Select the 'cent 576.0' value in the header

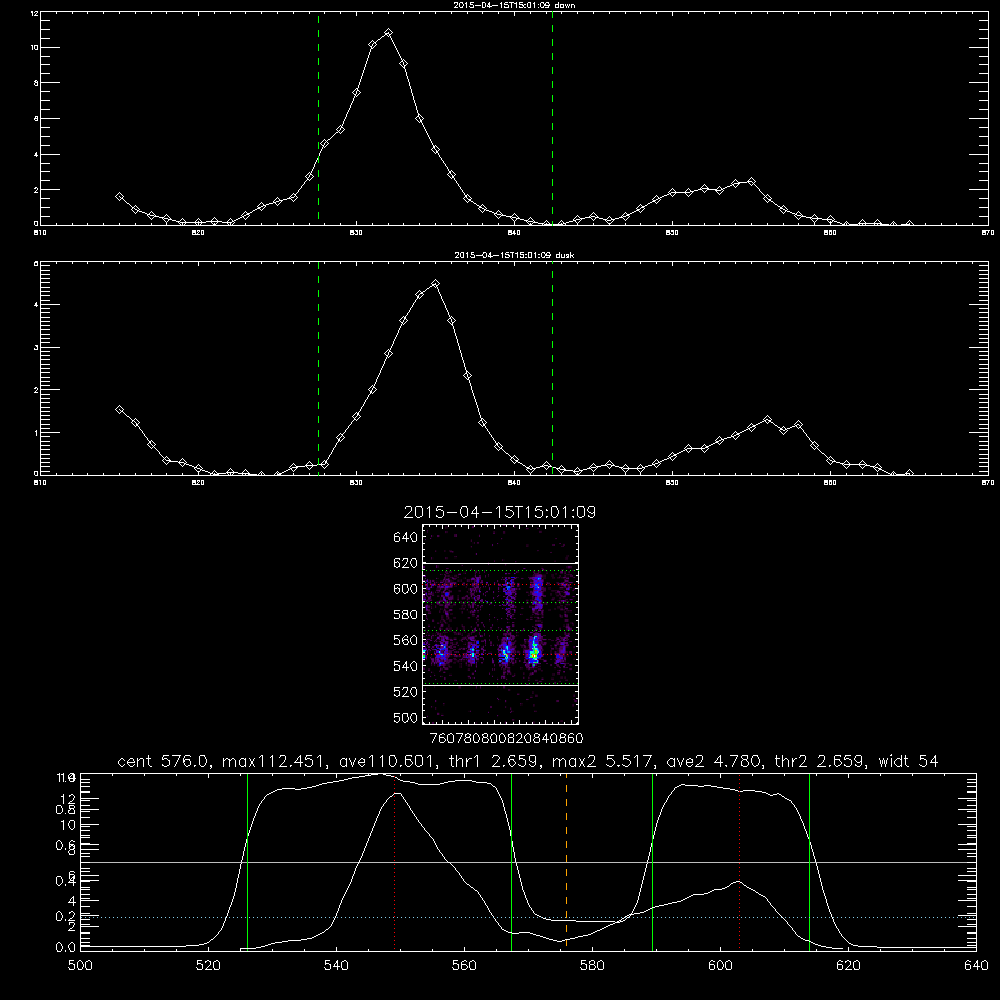163,761
